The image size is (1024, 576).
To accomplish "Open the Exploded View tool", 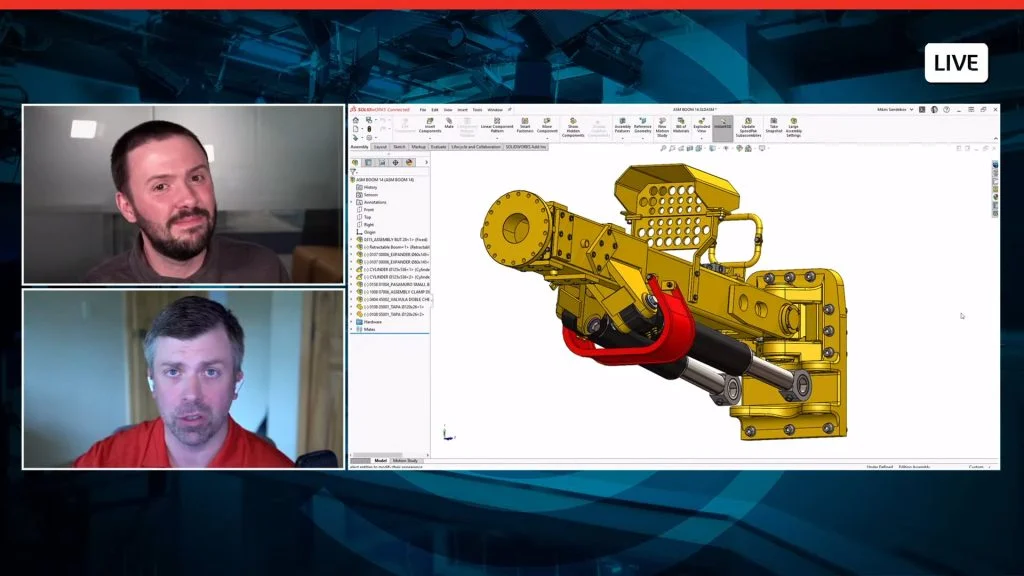I will tap(701, 125).
